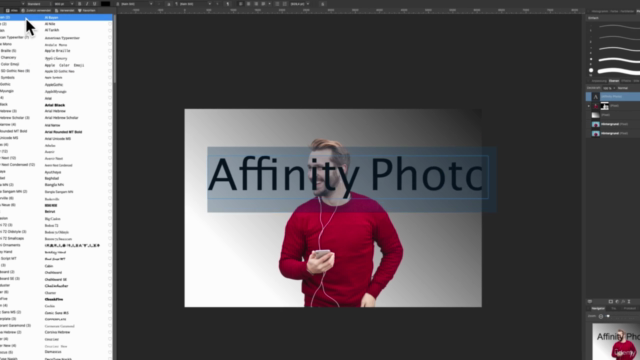The width and height of the screenshot is (640, 360).
Task: Select the Affinity Photo text layer icon
Action: [596, 97]
